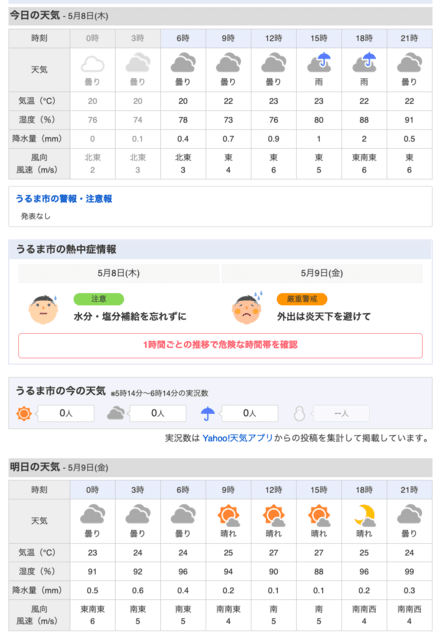Click the sunny report count box showing 0人
The image size is (441, 640).
[66, 413]
